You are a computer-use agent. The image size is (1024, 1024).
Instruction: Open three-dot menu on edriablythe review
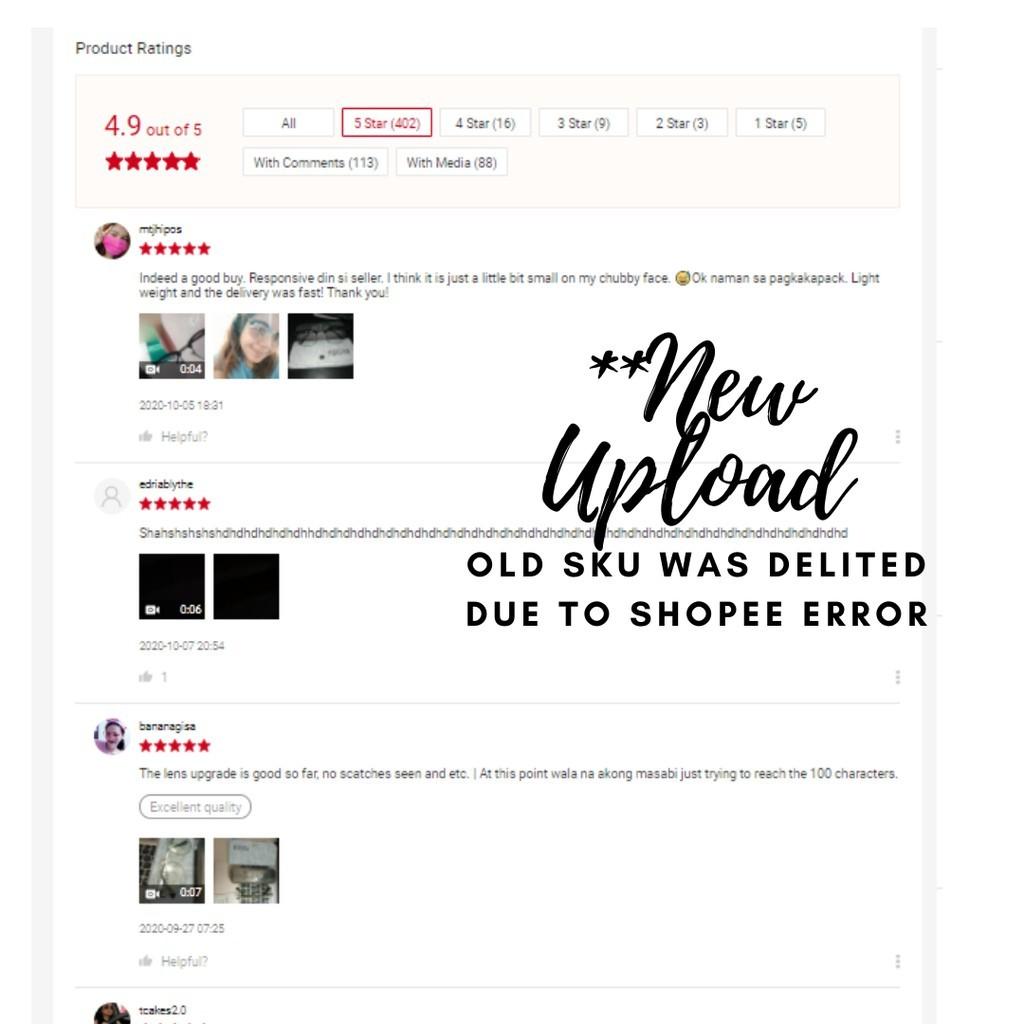(898, 677)
